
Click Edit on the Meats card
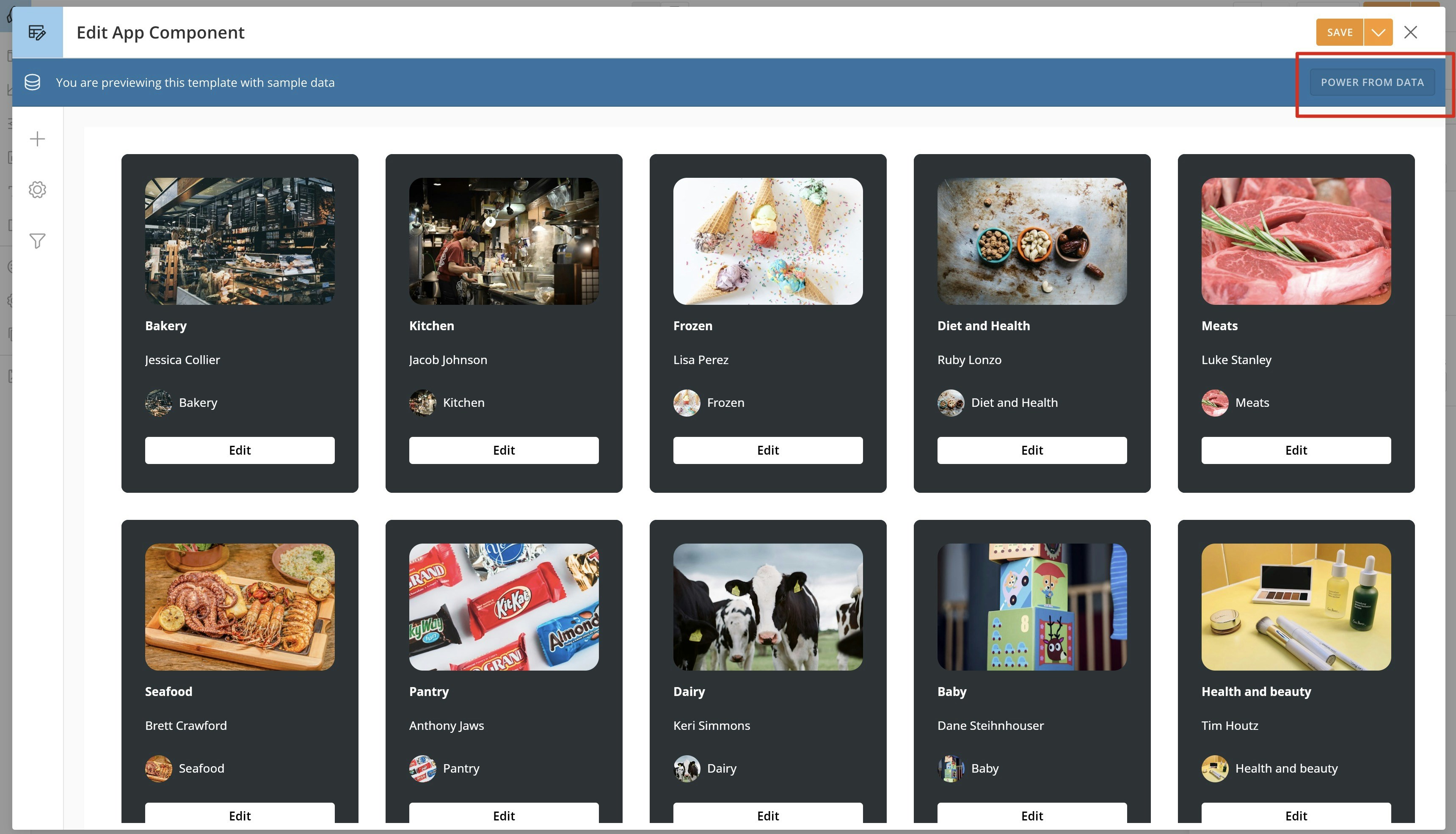1296,450
